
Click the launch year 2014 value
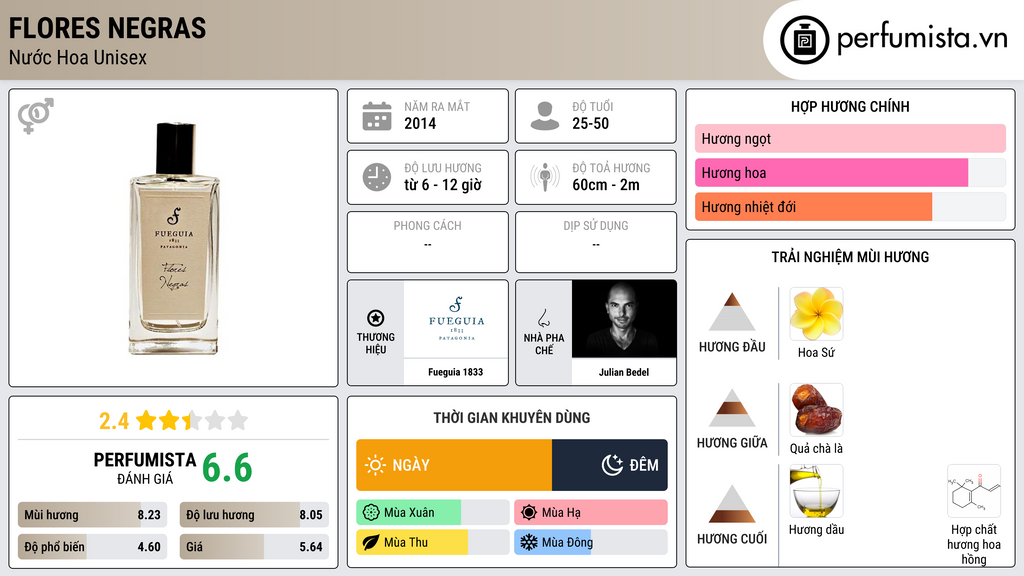(420, 123)
